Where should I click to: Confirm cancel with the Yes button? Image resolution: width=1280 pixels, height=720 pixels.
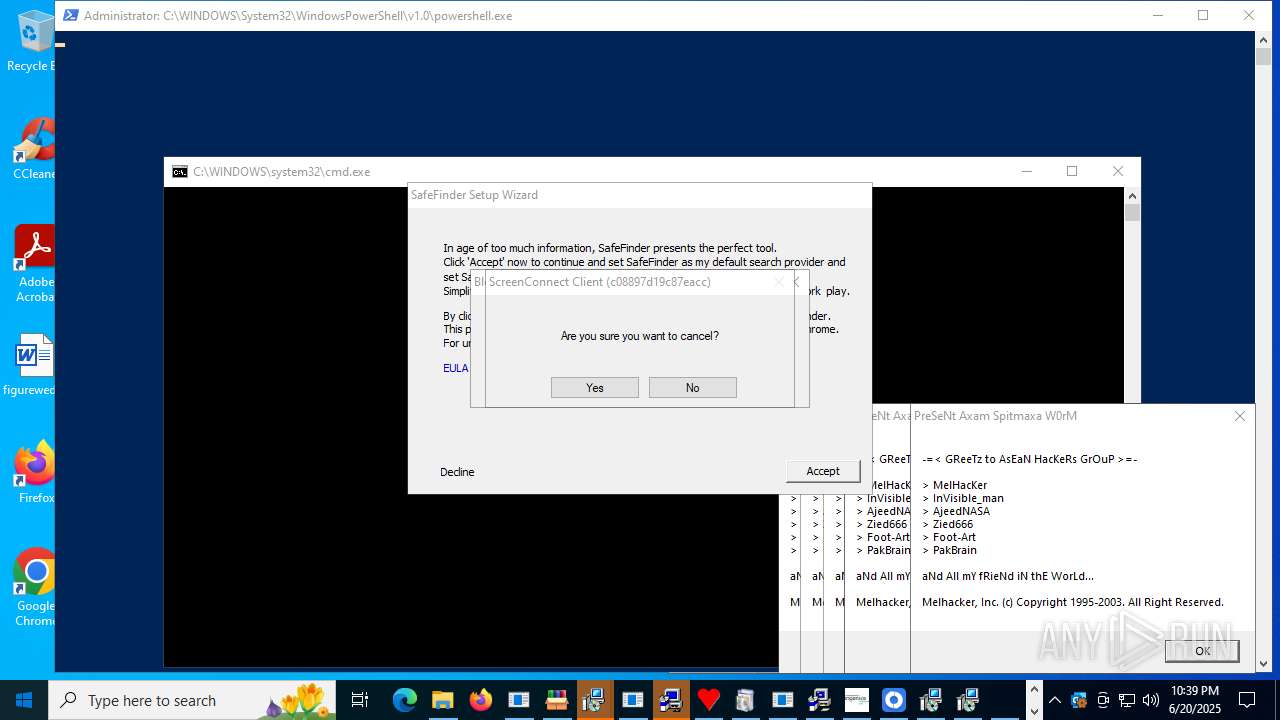pyautogui.click(x=595, y=387)
